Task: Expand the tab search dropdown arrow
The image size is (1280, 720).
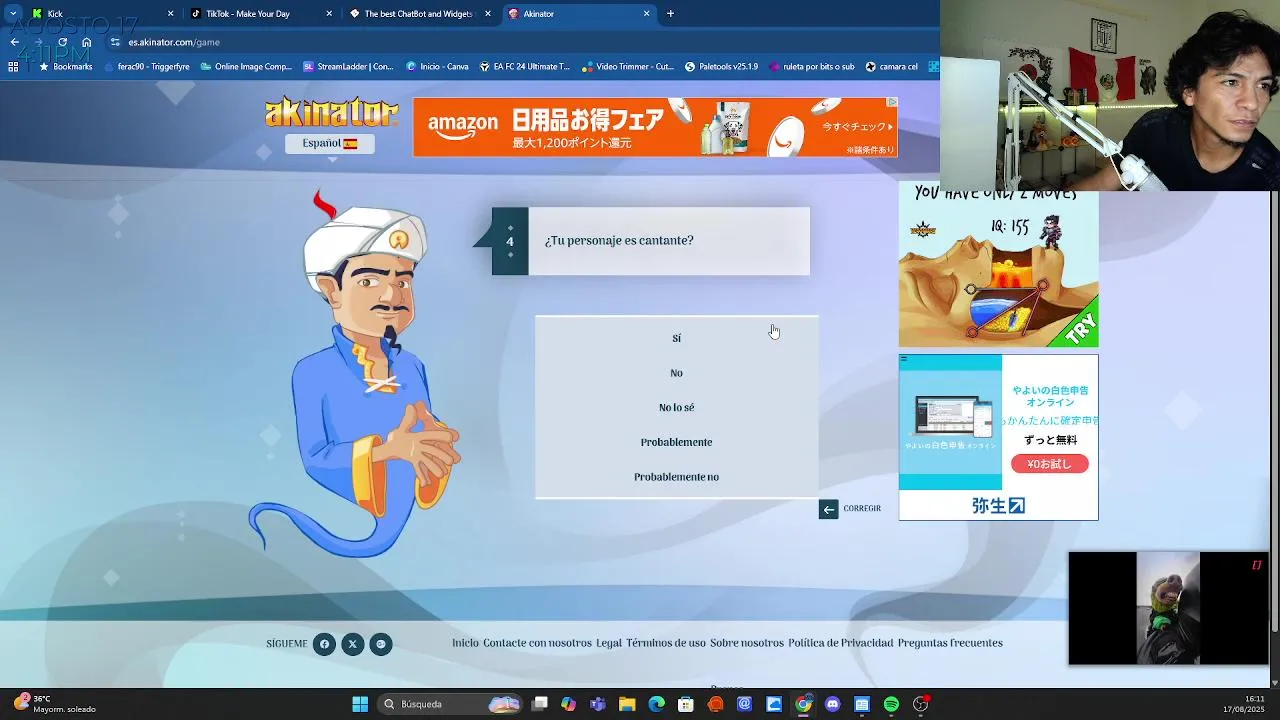Action: point(13,14)
